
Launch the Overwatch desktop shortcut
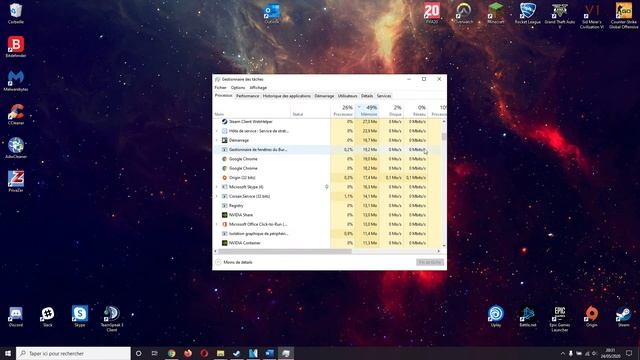[x=464, y=13]
